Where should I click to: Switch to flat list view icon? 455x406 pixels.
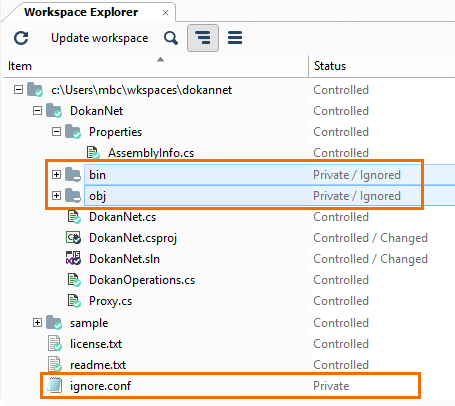(x=235, y=38)
